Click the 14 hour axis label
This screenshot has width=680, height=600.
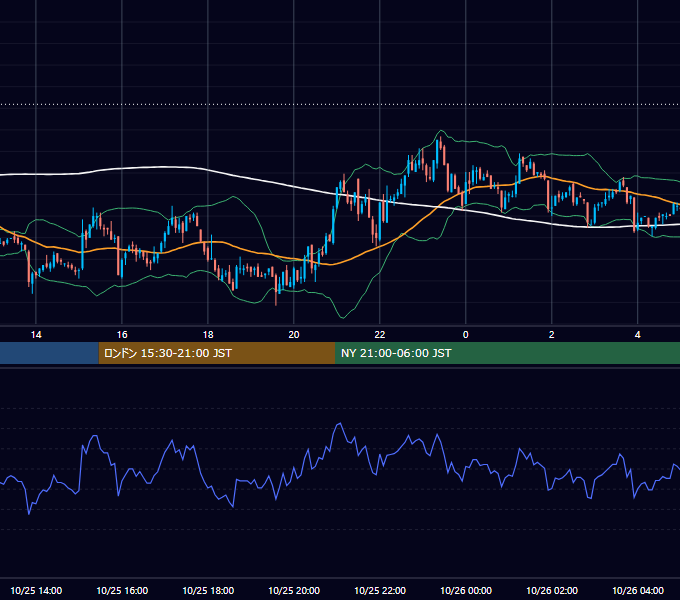[36, 335]
